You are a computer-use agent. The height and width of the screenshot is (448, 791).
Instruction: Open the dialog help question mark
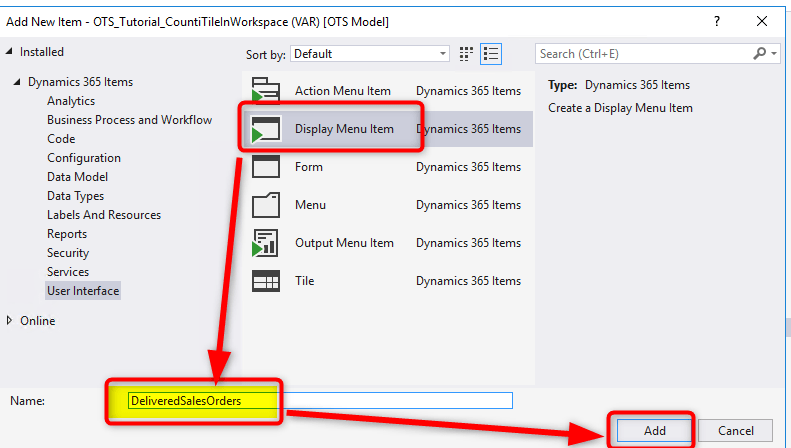tap(716, 21)
